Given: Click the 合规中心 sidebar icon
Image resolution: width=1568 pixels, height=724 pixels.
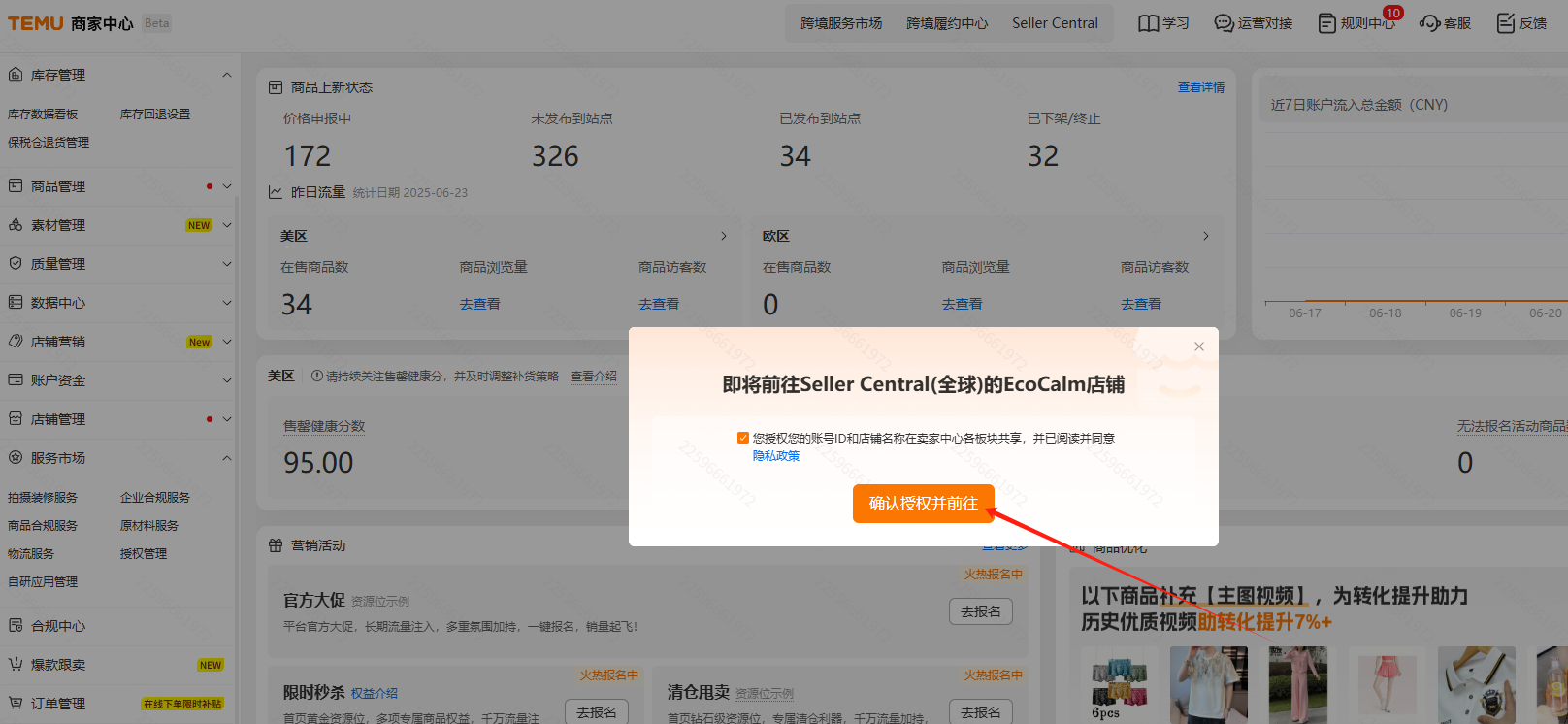Looking at the screenshot, I should 16,625.
